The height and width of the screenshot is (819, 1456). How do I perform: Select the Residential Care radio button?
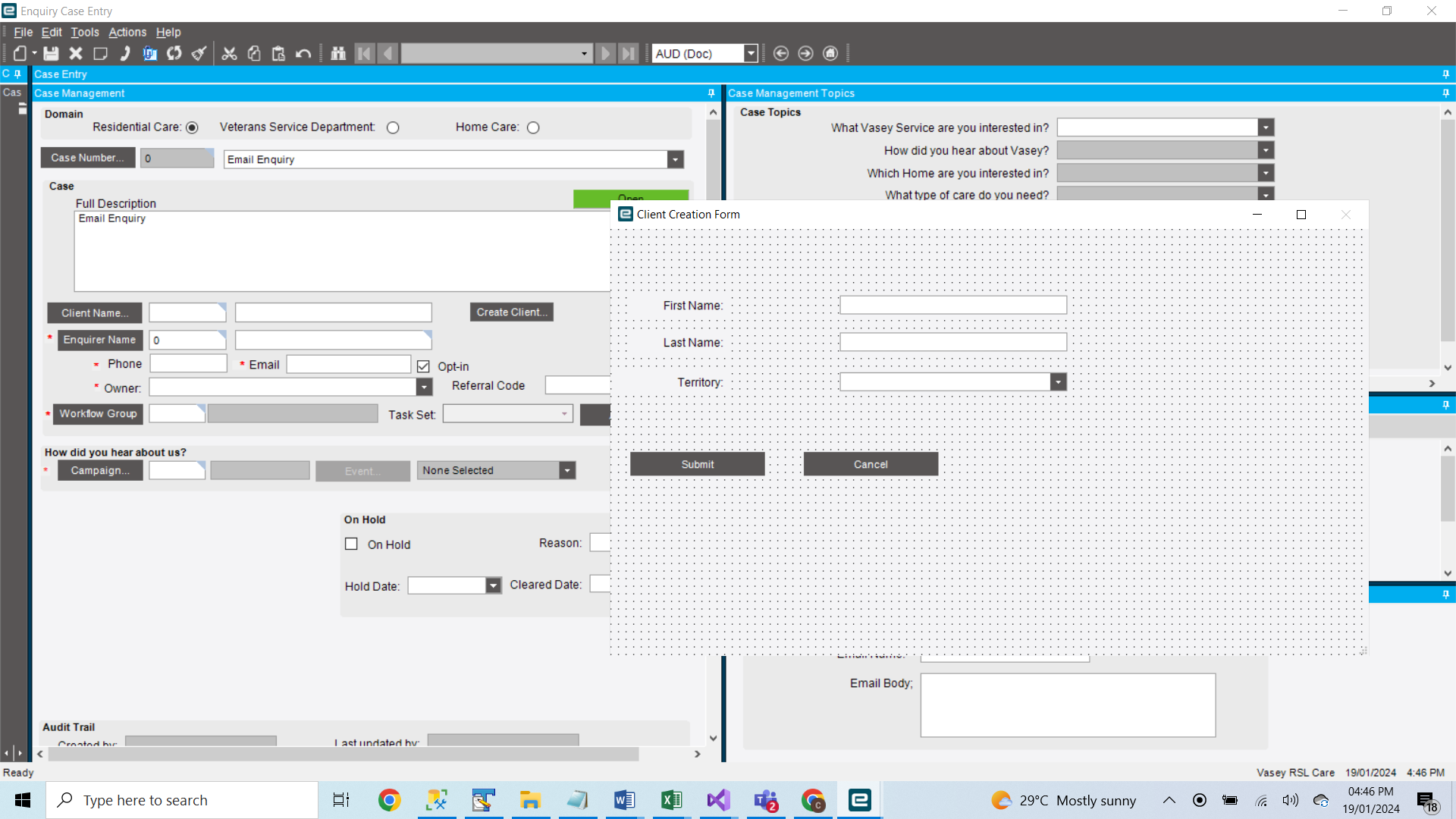pos(192,127)
